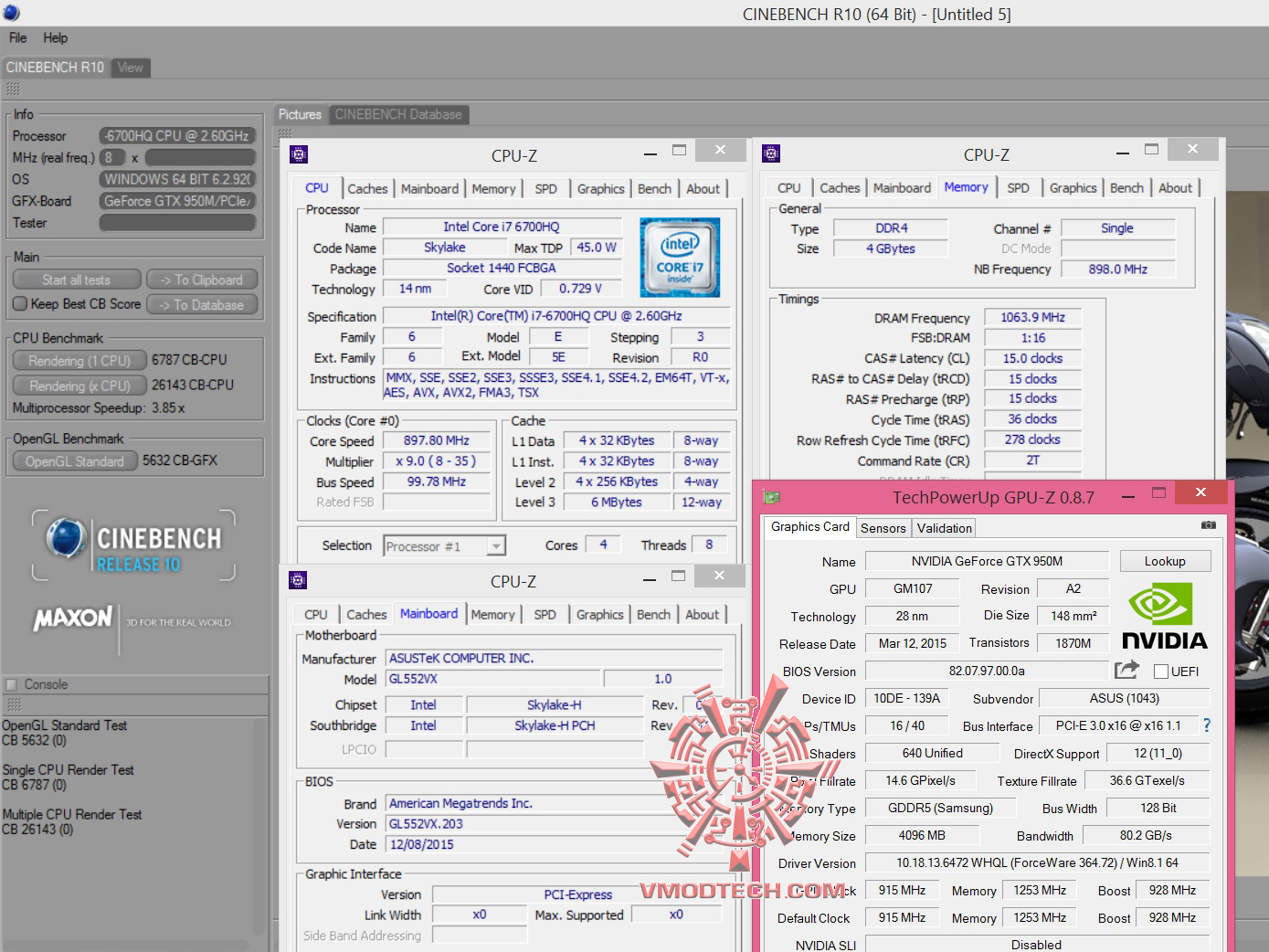Click the MAXON logo
1269x952 pixels.
pos(73,619)
